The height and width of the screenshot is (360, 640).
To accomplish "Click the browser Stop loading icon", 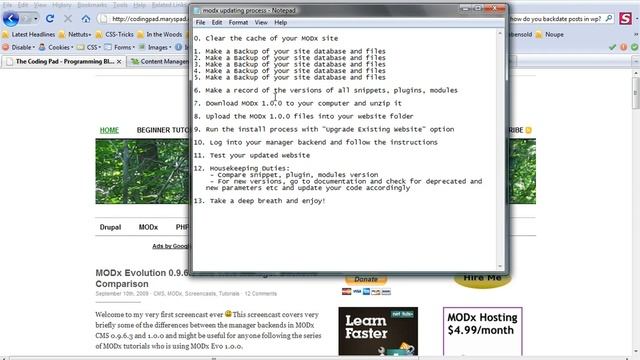I will (68, 19).
